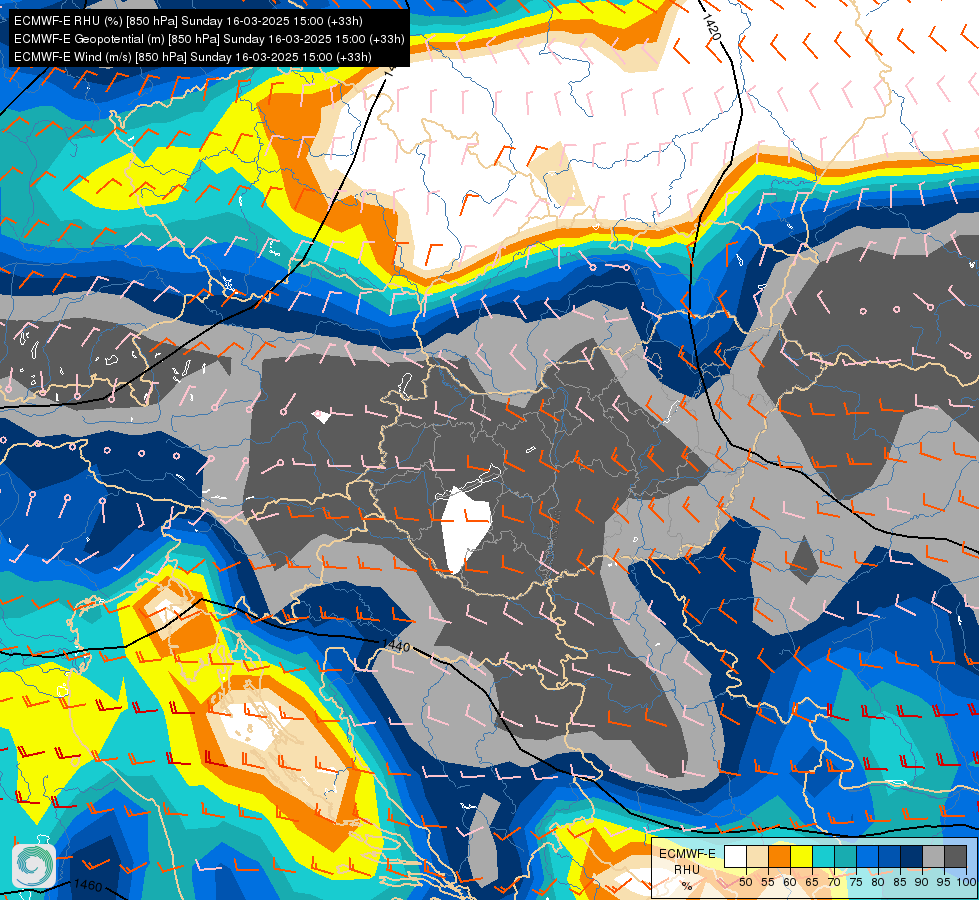Click the navy 85-90% legend swatch

coord(912,856)
